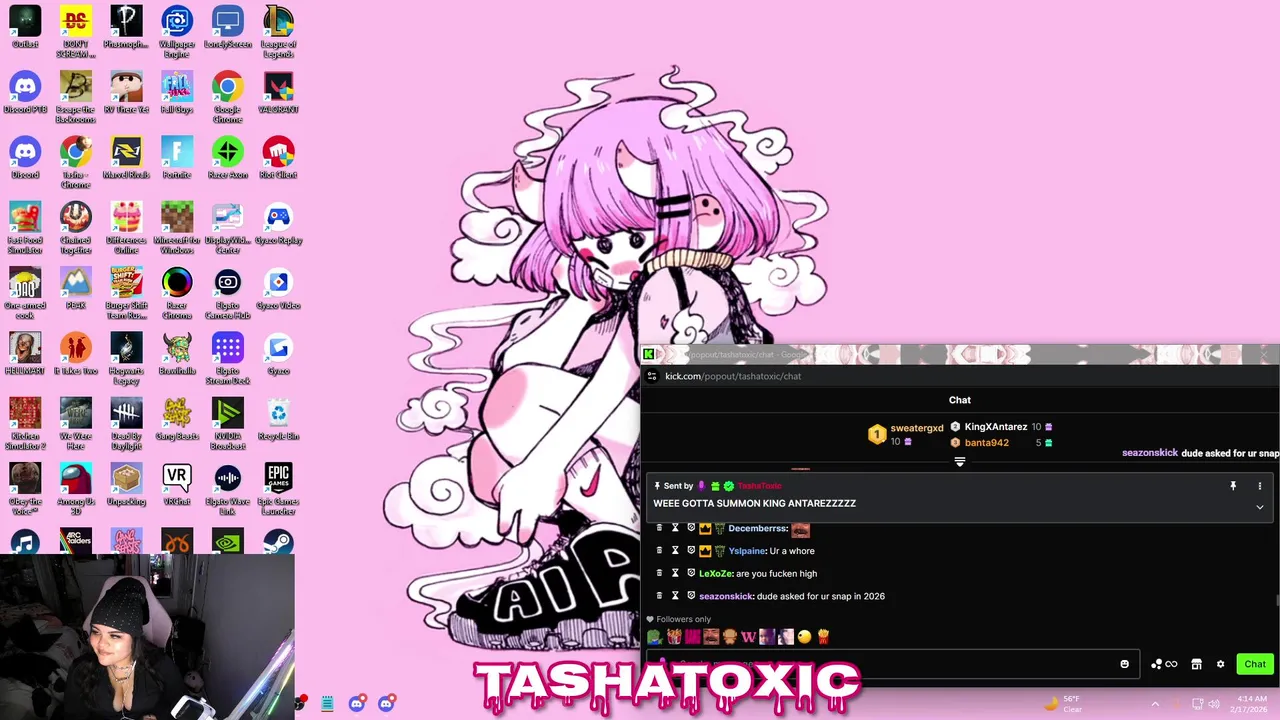
Task: Open the pinned message three-dot menu
Action: click(1259, 486)
